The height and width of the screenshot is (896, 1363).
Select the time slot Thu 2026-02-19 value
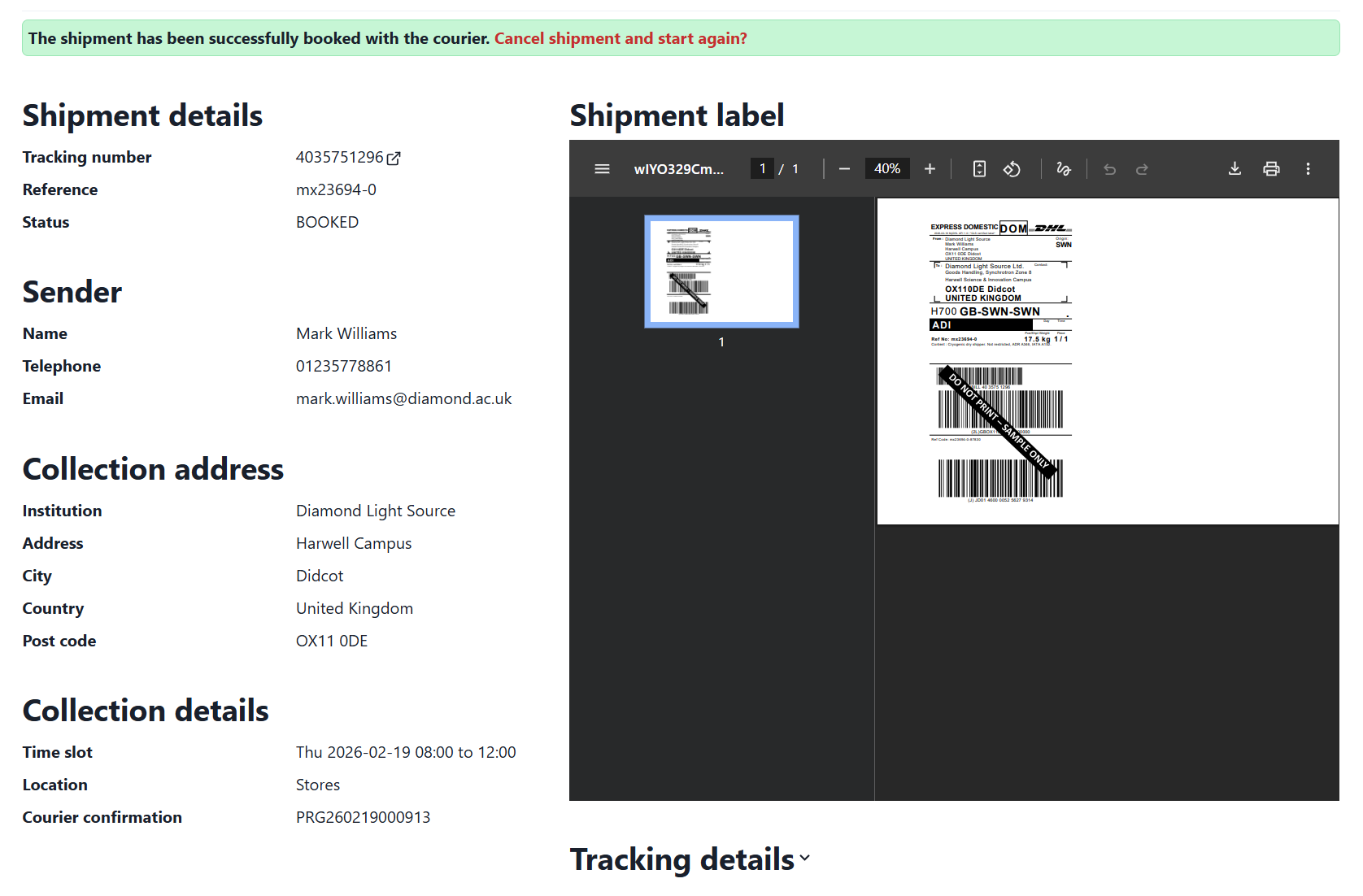(x=406, y=752)
